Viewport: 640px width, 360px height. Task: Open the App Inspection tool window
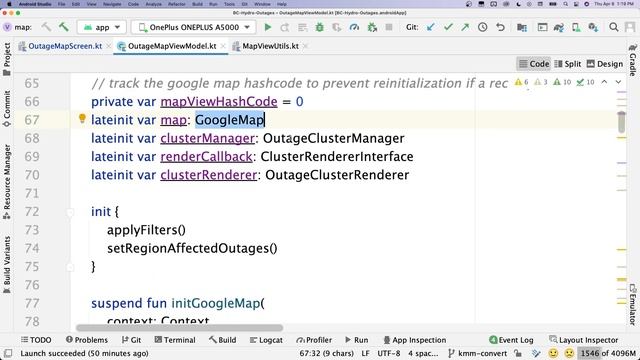point(414,340)
